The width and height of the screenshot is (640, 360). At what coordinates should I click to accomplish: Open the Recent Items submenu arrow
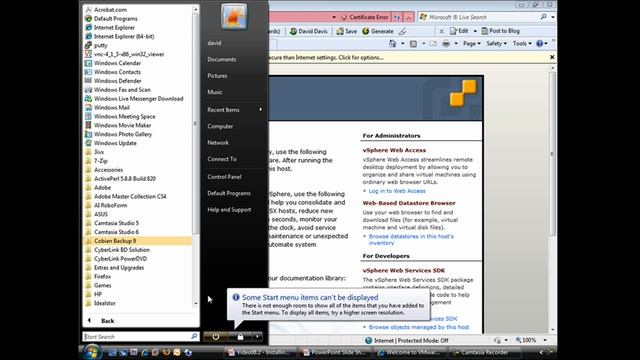260,109
